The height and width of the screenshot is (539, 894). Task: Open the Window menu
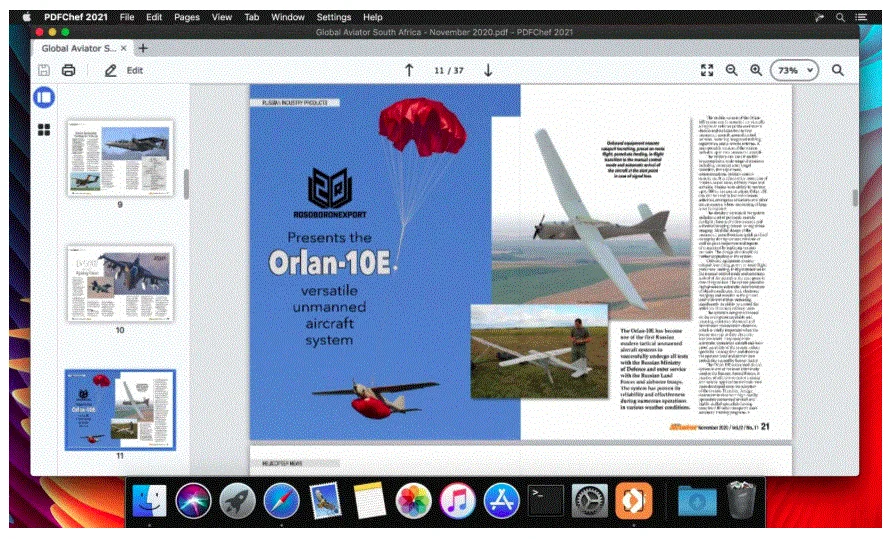click(288, 17)
